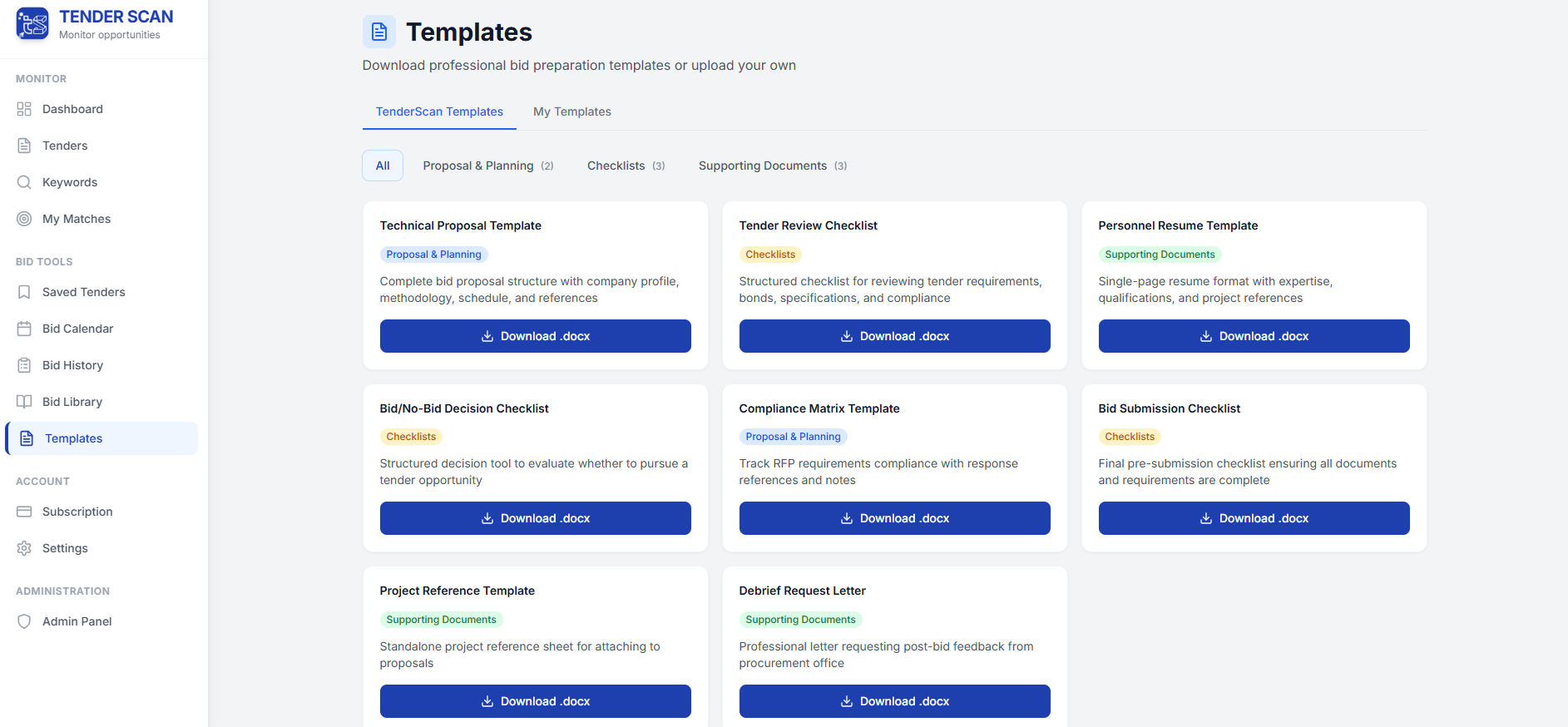Click the Saved Tenders bookmark icon
This screenshot has height=727, width=1568.
coord(24,292)
